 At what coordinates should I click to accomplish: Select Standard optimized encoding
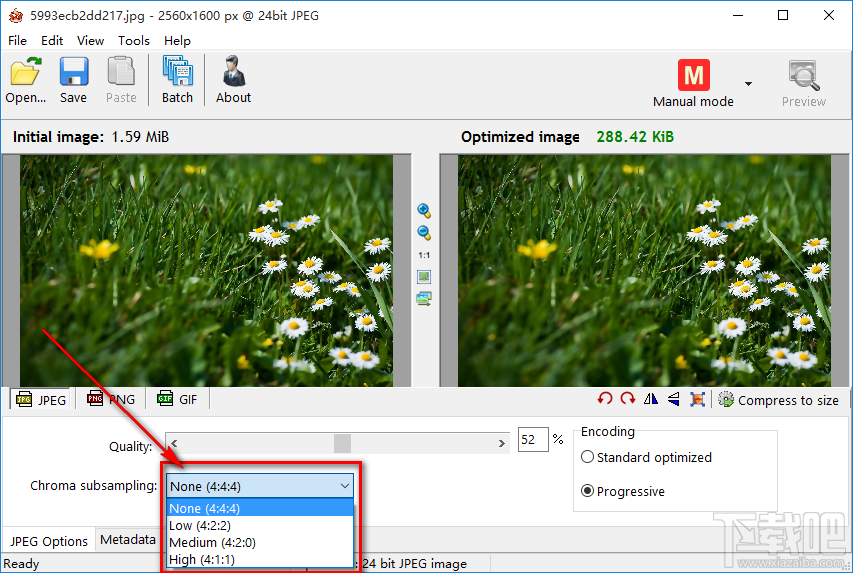coord(646,457)
